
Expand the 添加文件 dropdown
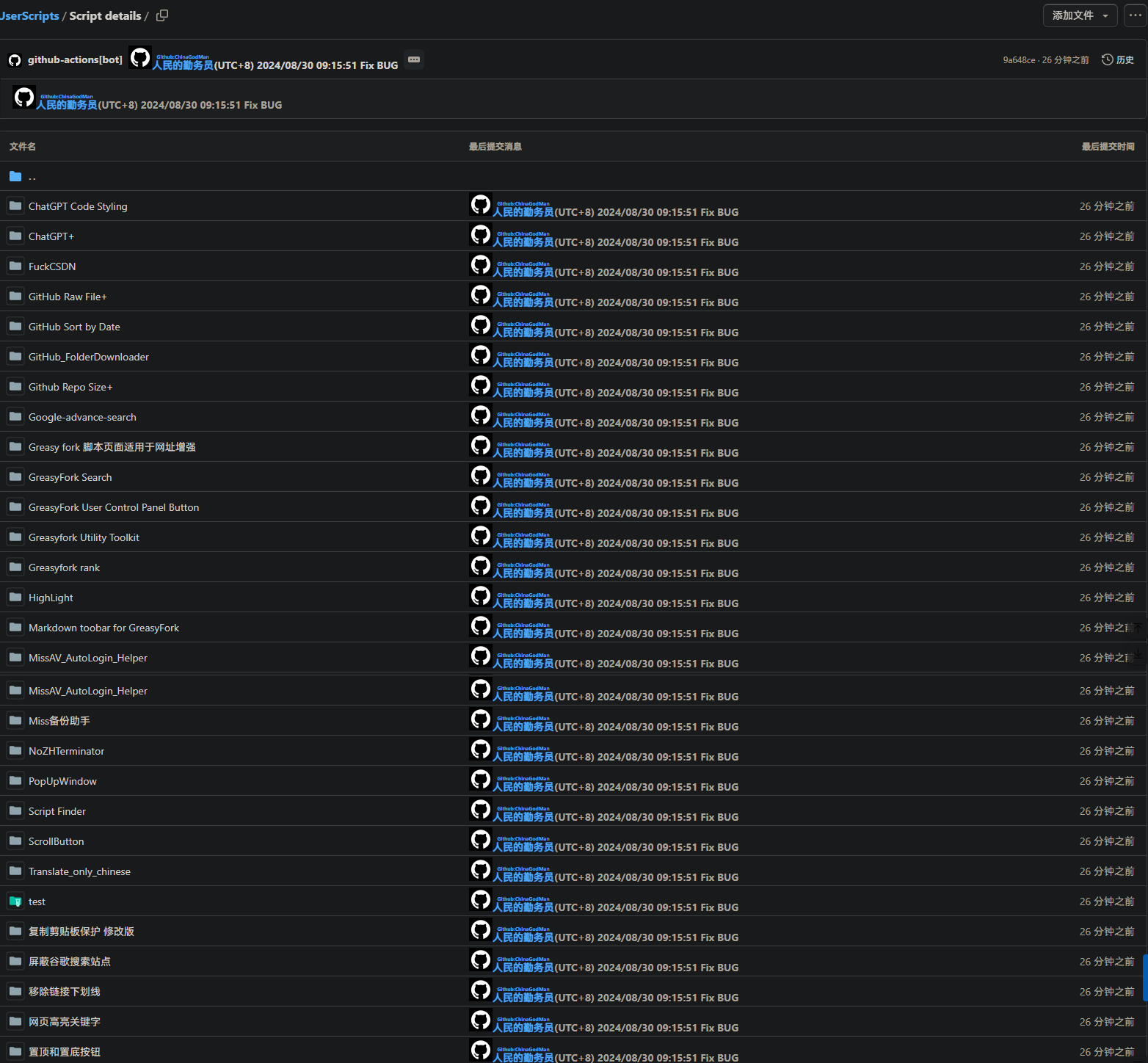(1080, 15)
